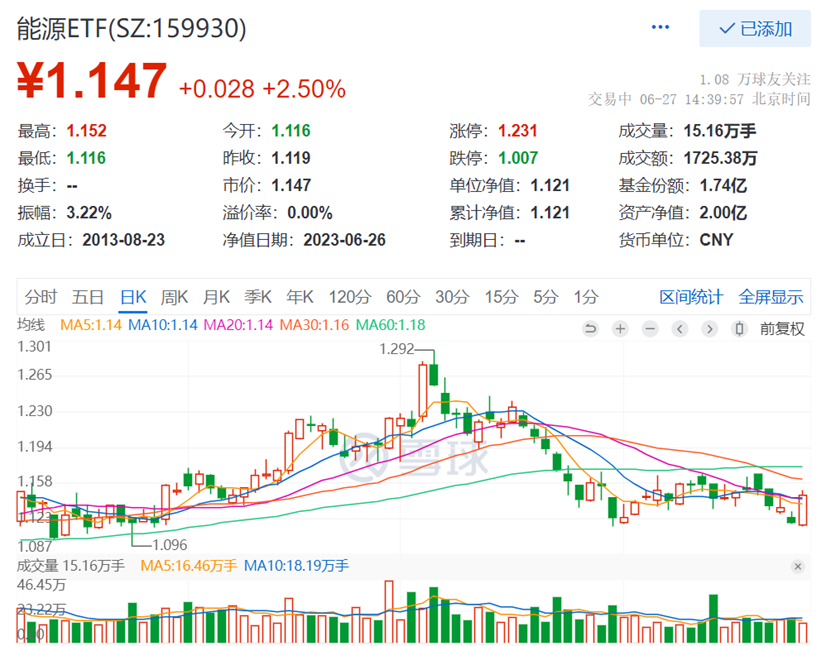831x646 pixels.
Task: Click the MA60:1.18 moving average label
Action: point(391,325)
